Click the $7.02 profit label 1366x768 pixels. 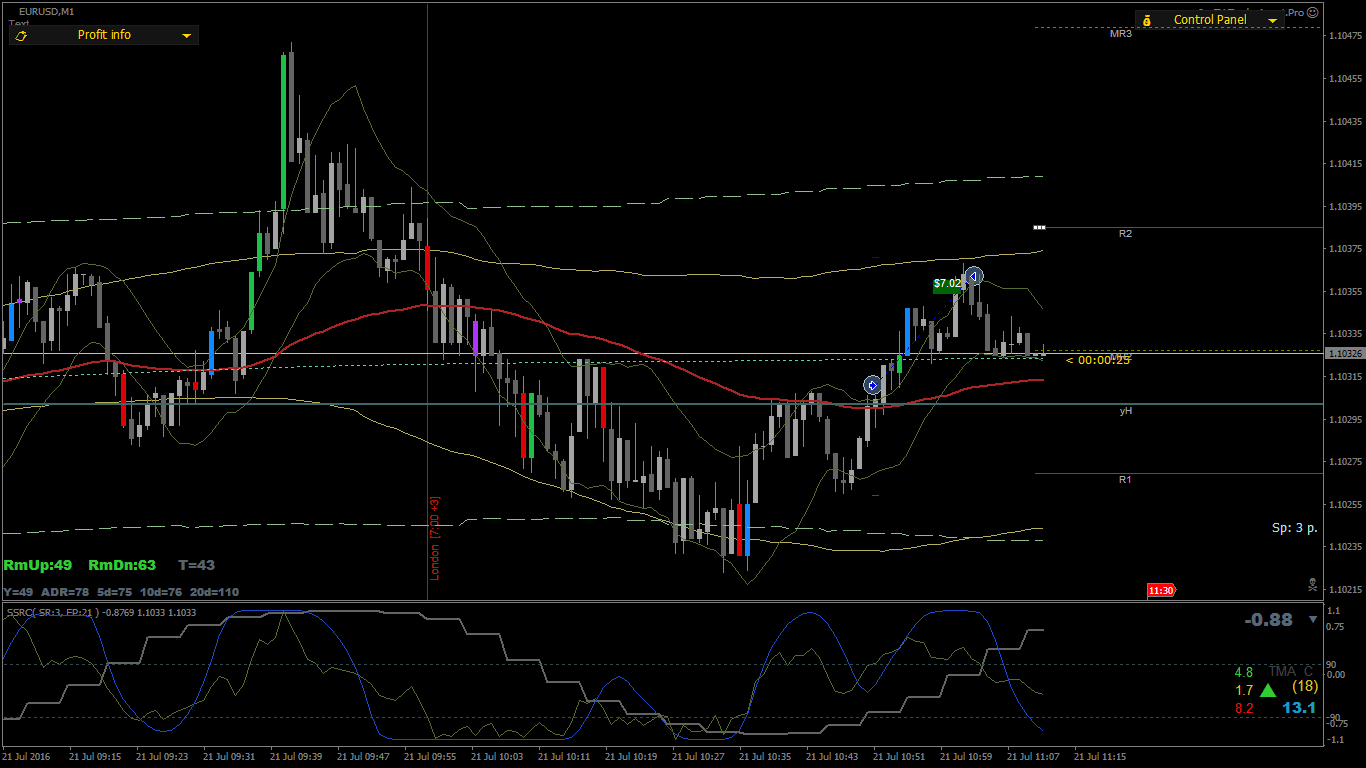coord(948,284)
